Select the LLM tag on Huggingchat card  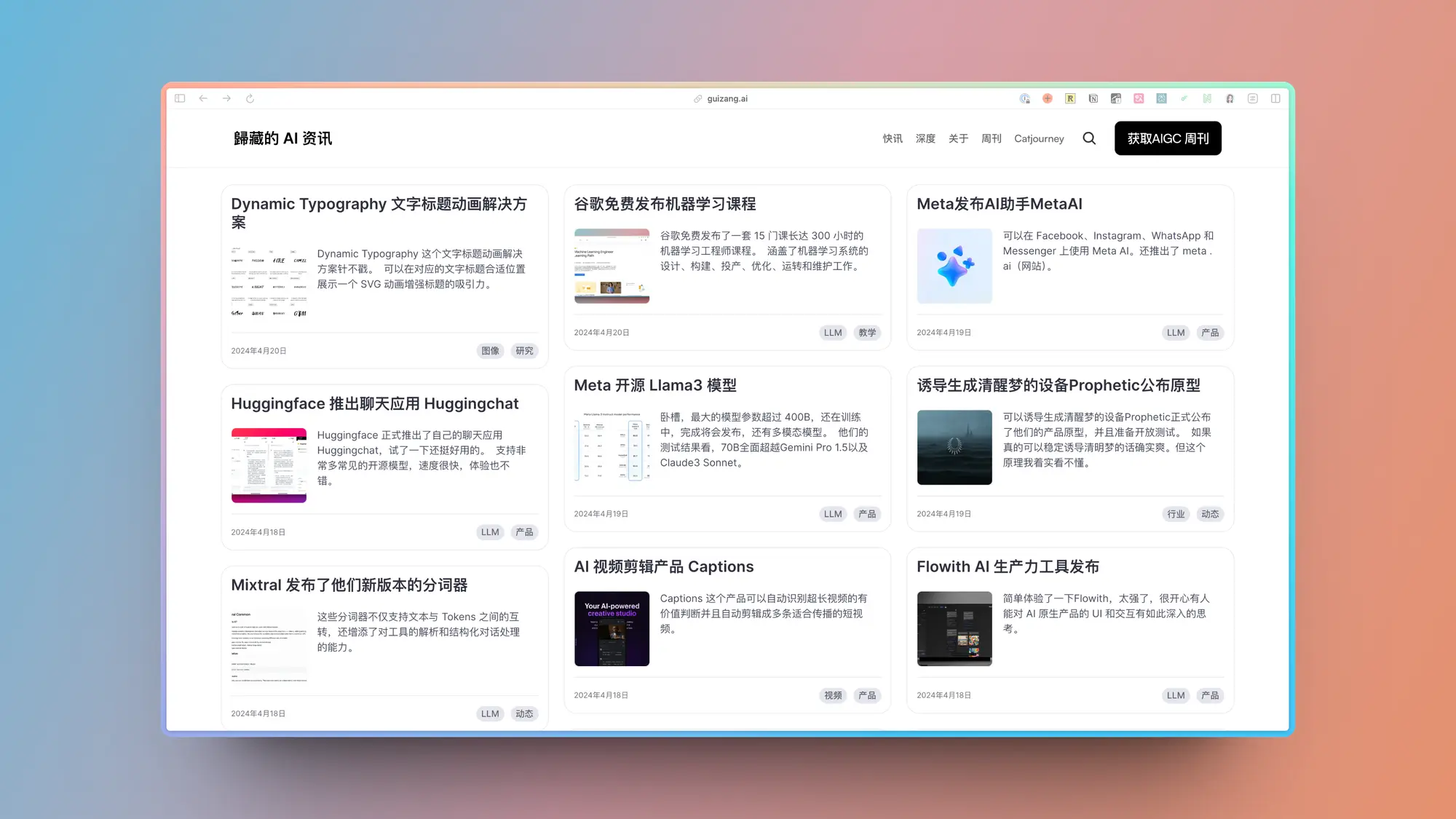pyautogui.click(x=490, y=532)
